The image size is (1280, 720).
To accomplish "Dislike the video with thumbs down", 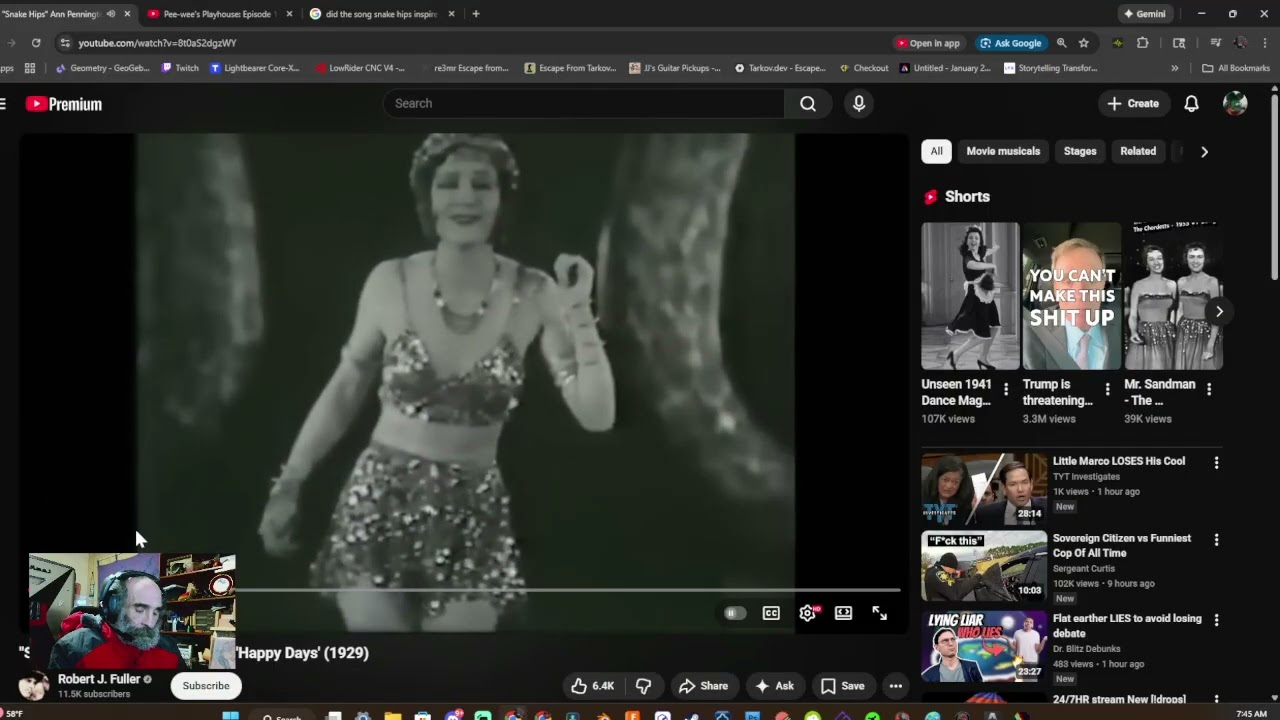I will (x=644, y=686).
